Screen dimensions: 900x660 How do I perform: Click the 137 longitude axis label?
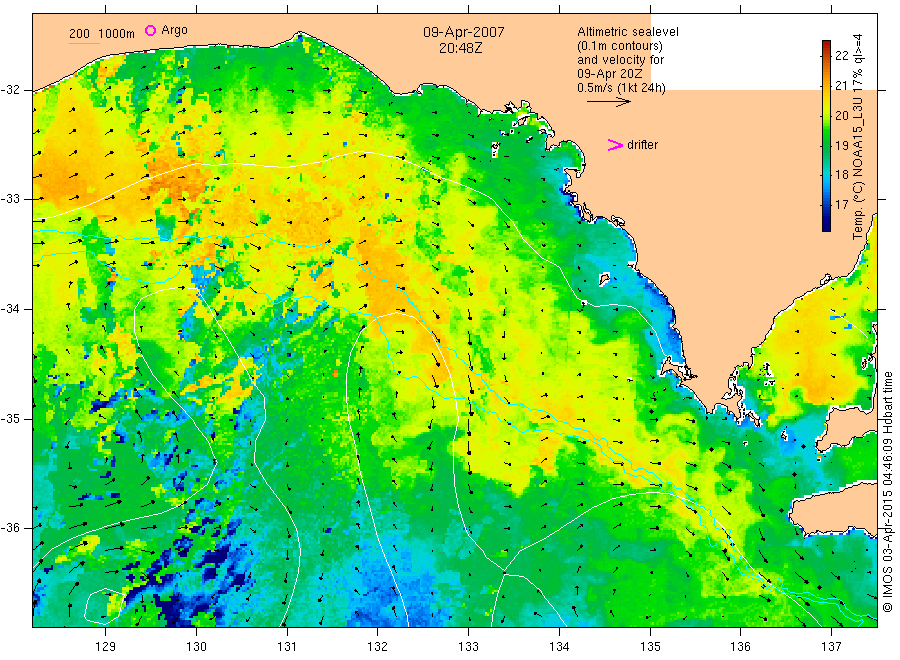coord(831,647)
